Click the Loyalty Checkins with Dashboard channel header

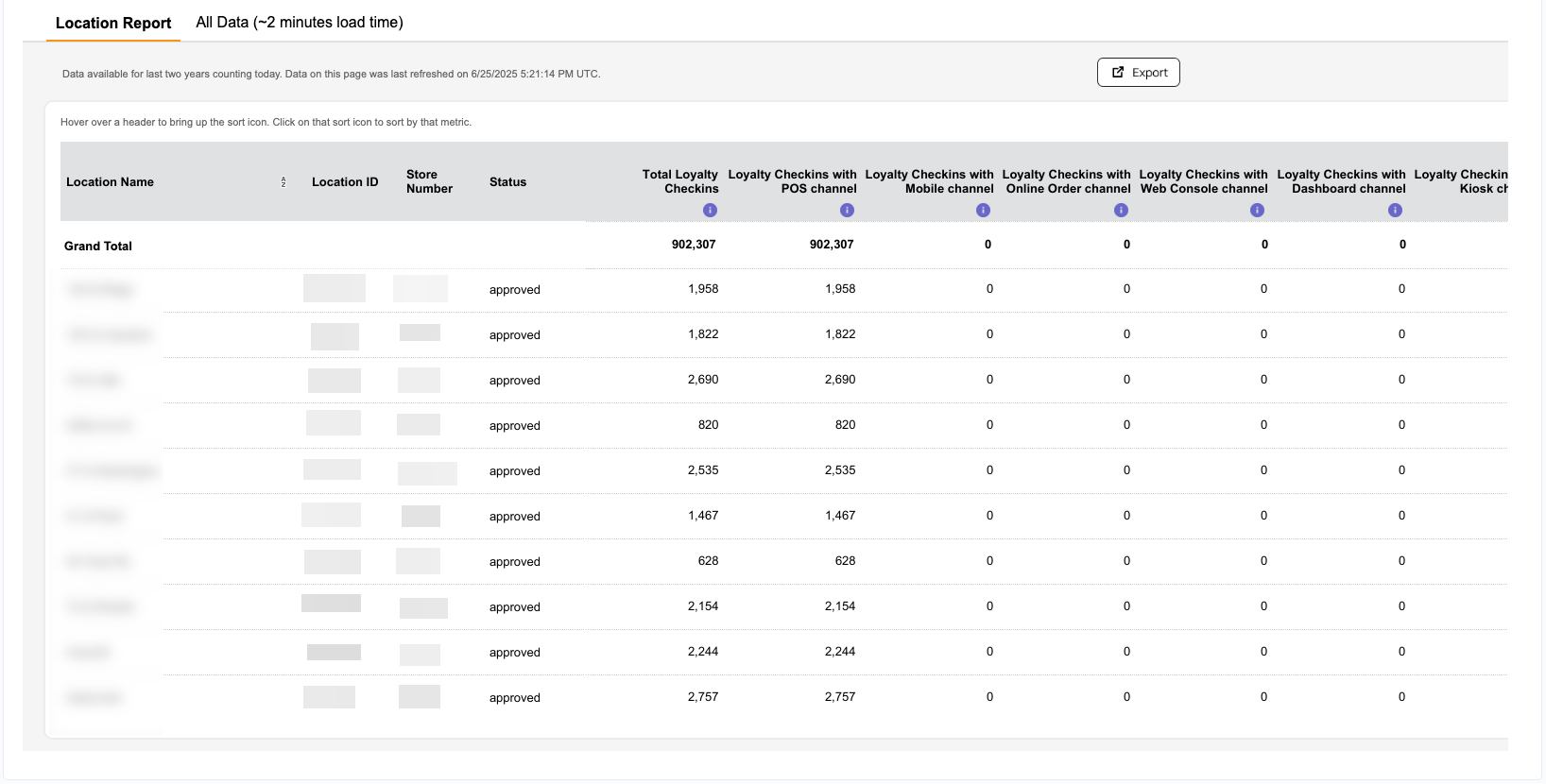[x=1341, y=181]
